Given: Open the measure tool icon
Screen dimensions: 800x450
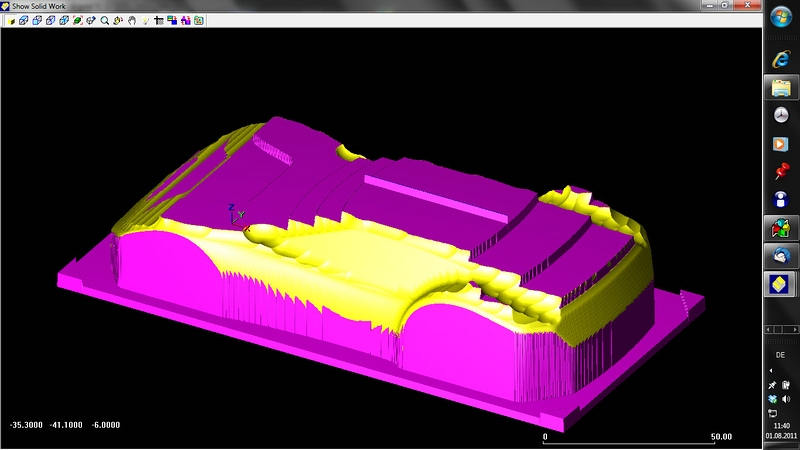Looking at the screenshot, I should coord(158,21).
